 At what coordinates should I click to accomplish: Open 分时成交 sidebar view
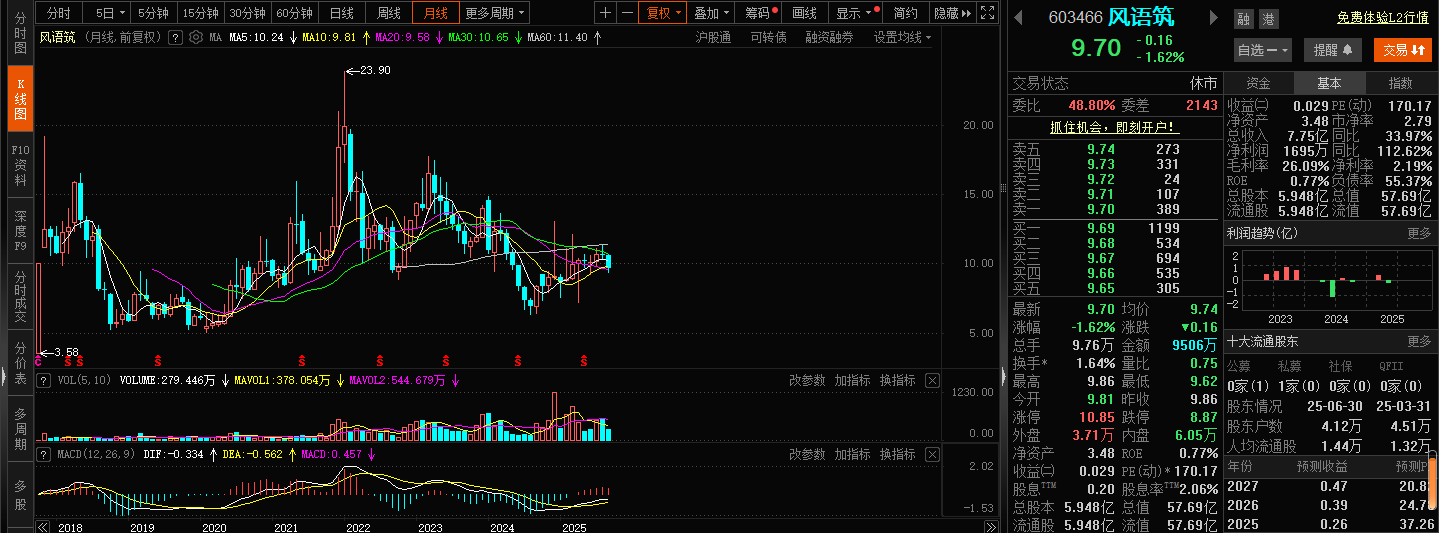coord(20,296)
